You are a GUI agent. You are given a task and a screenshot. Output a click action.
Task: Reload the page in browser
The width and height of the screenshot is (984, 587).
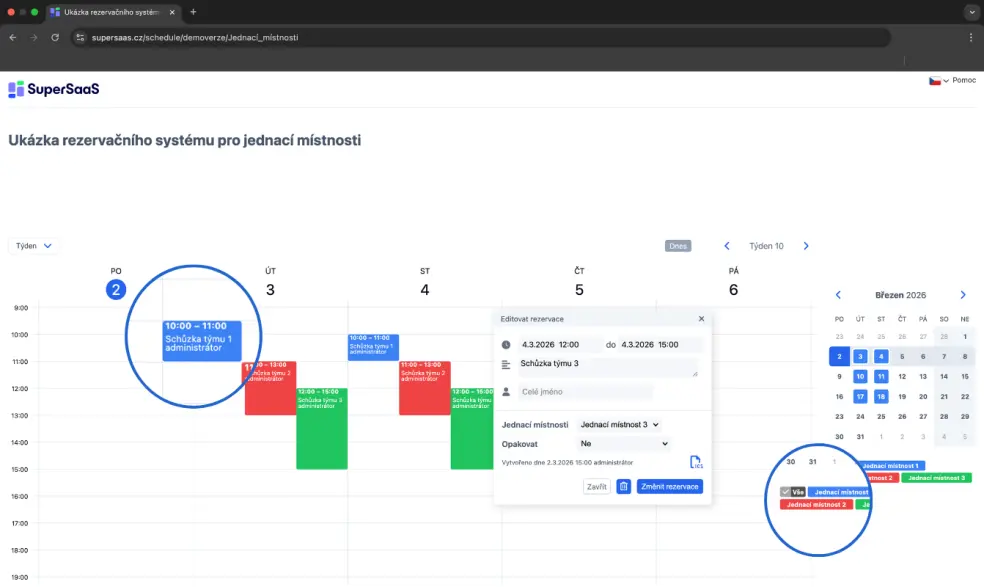[55, 37]
